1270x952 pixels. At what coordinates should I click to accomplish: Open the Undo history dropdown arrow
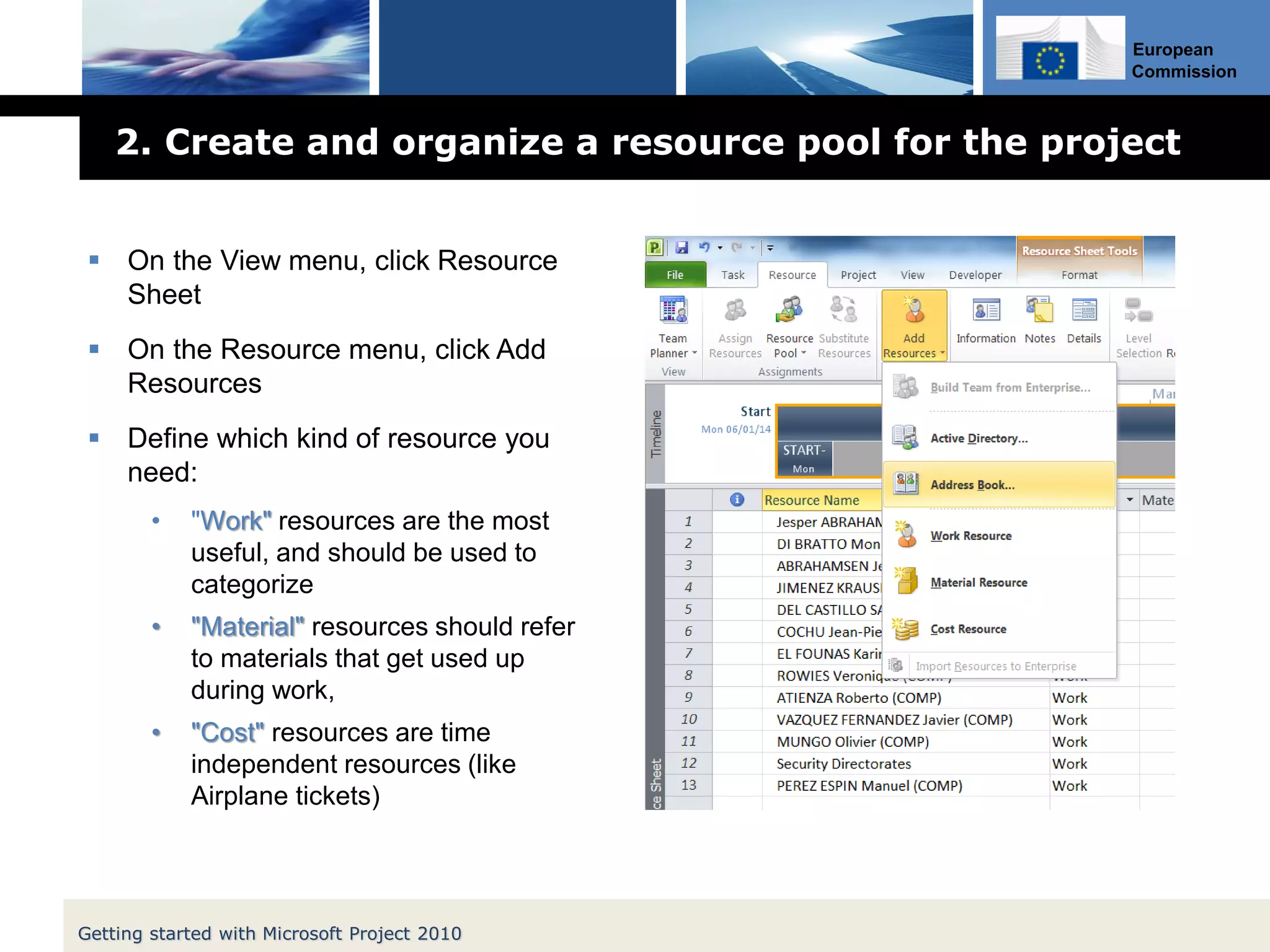pyautogui.click(x=720, y=248)
